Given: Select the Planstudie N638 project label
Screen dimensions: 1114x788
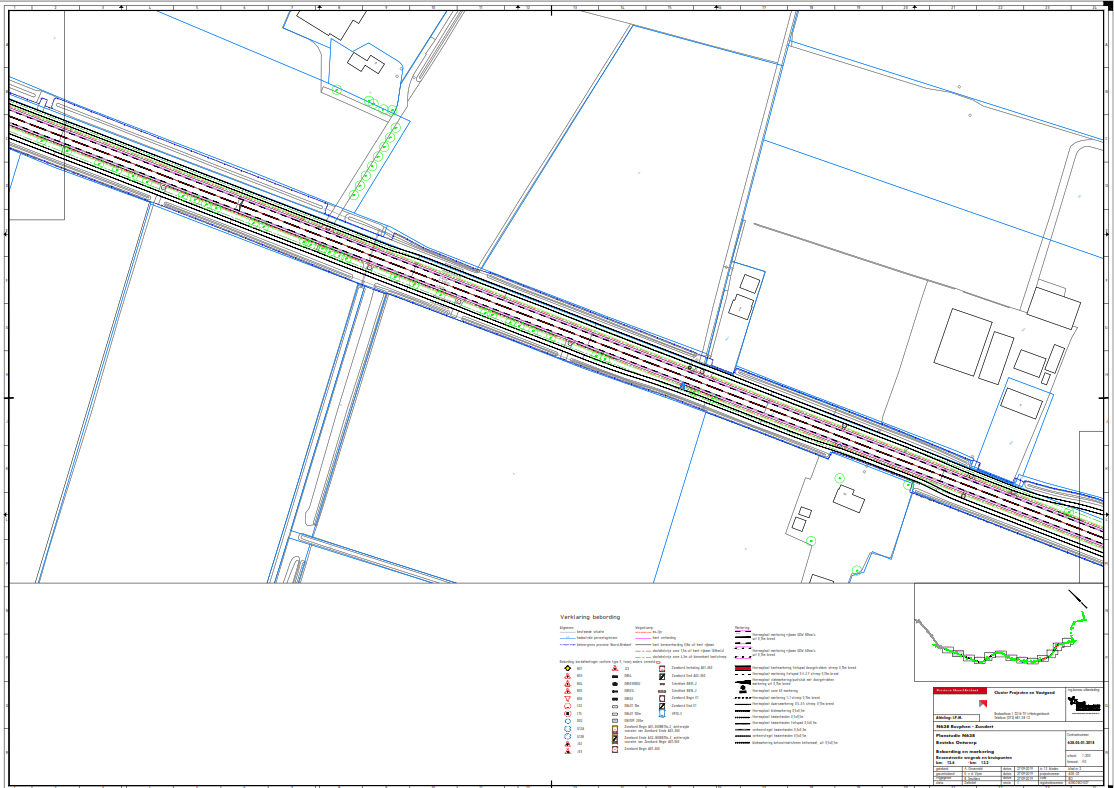Looking at the screenshot, I should pos(953,735).
